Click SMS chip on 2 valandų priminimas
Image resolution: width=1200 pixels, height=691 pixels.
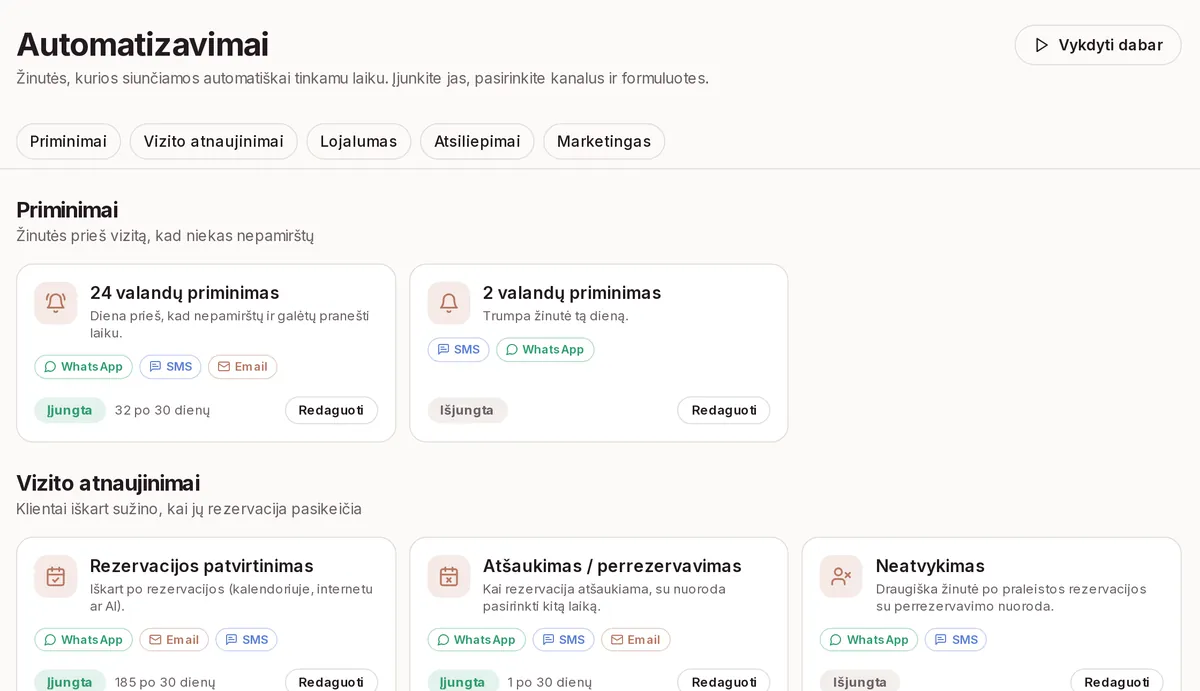[459, 350]
